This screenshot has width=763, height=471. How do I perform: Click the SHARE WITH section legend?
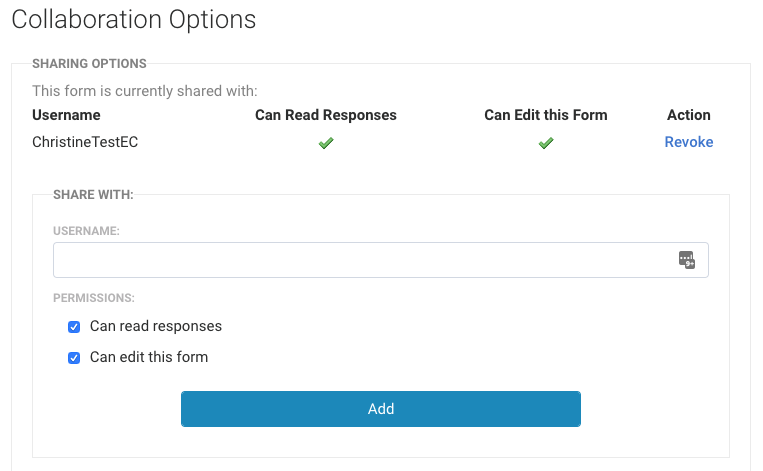click(93, 194)
